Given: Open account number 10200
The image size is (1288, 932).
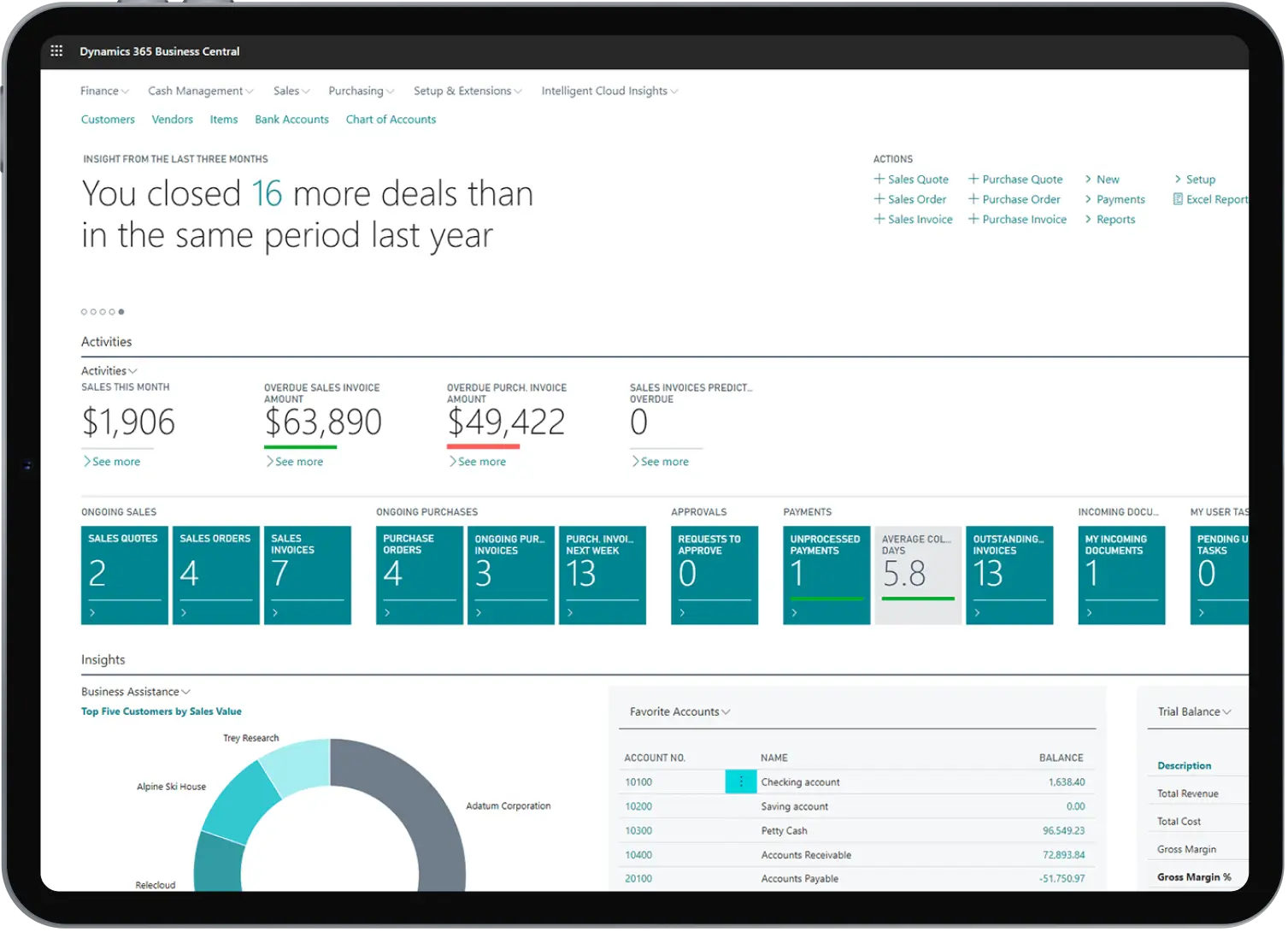Looking at the screenshot, I should 638,806.
